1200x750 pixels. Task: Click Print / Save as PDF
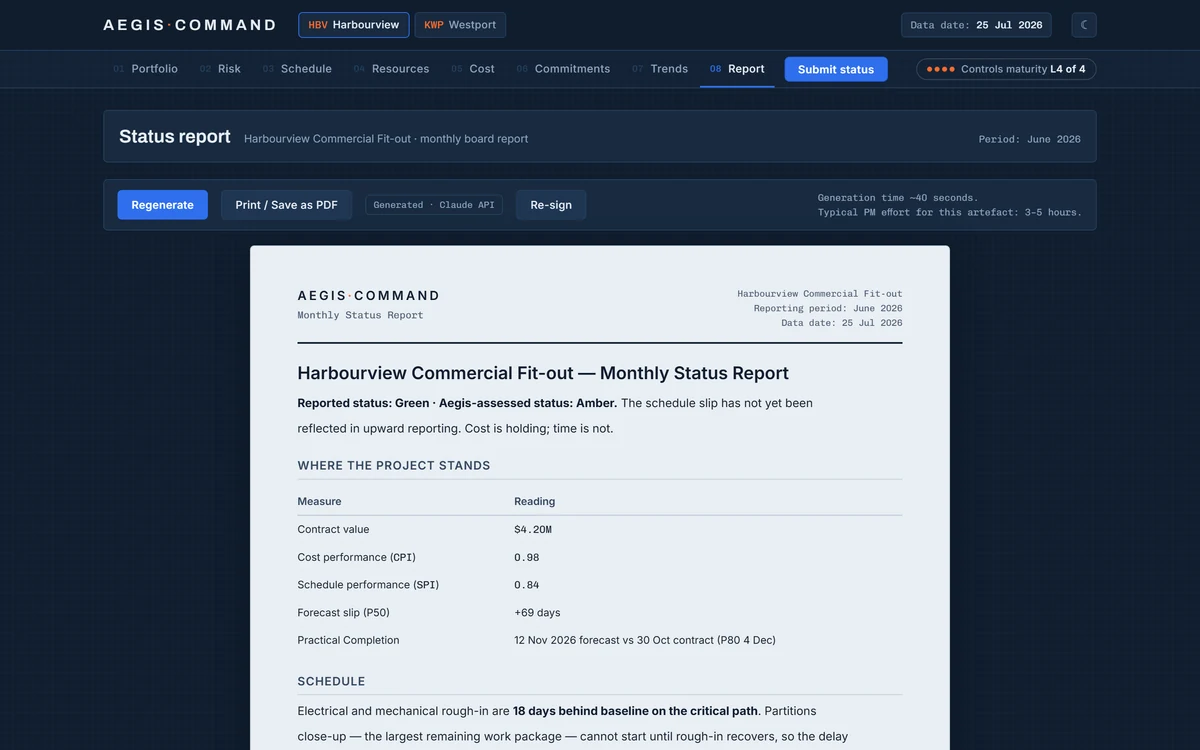click(x=286, y=205)
